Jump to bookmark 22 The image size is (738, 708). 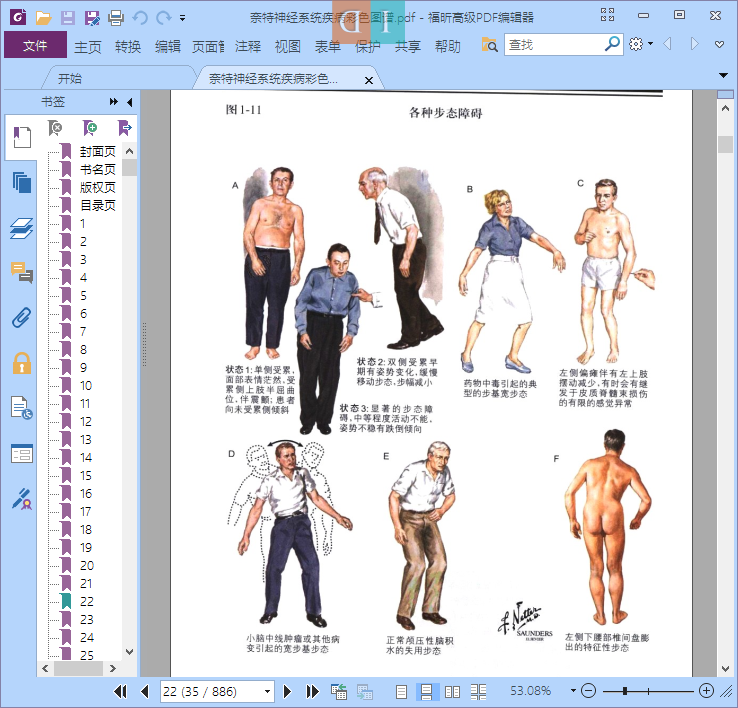pos(87,602)
